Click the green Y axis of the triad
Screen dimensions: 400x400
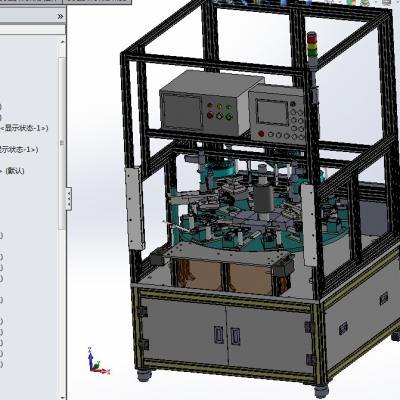click(x=96, y=365)
